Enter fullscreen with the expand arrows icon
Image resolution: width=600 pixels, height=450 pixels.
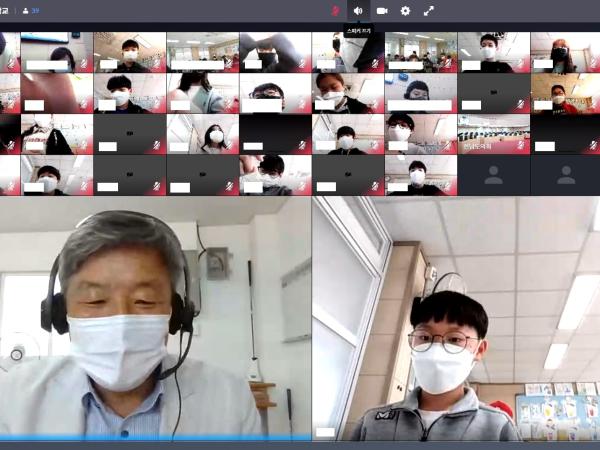coord(429,10)
